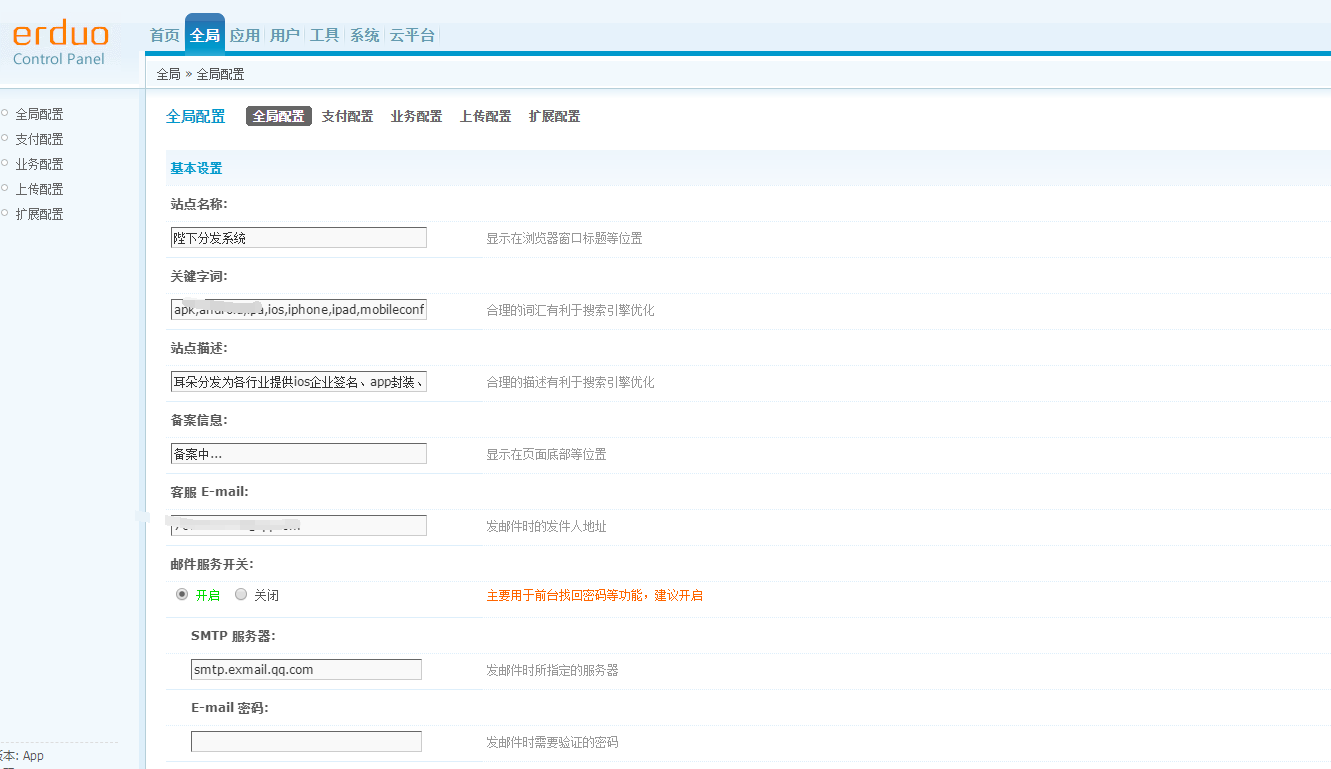The width and height of the screenshot is (1331, 769).
Task: Open 业务配置 in the left sidebar
Action: (39, 164)
